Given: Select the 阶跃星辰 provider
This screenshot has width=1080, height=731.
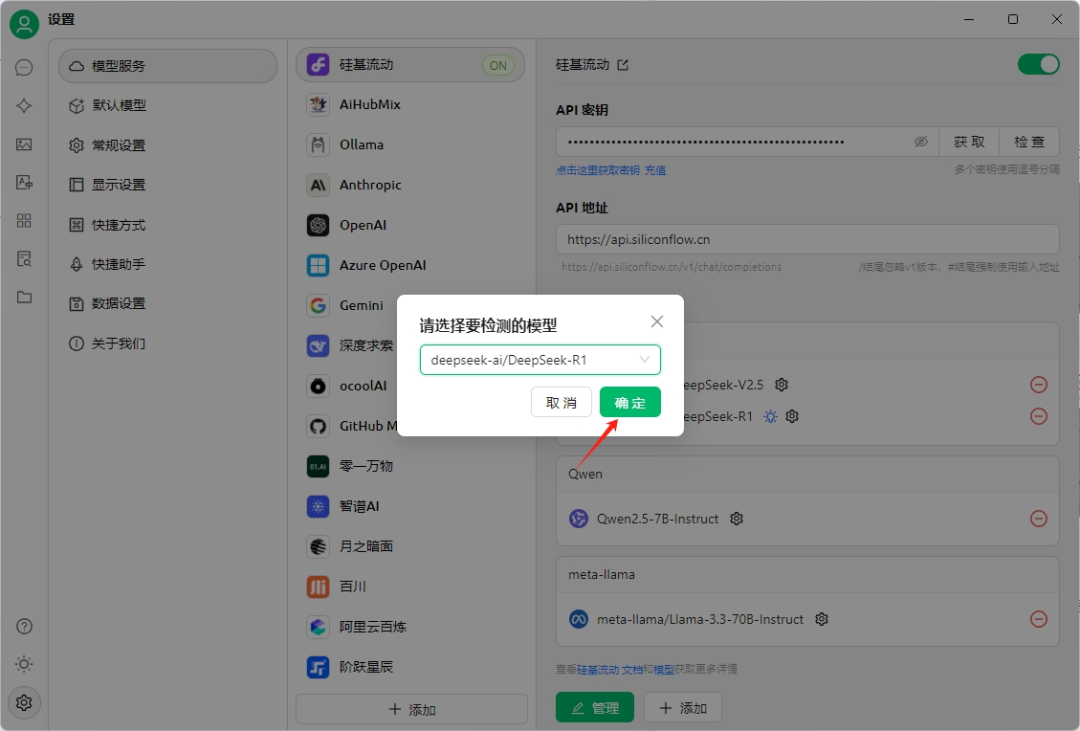Looking at the screenshot, I should pos(411,667).
